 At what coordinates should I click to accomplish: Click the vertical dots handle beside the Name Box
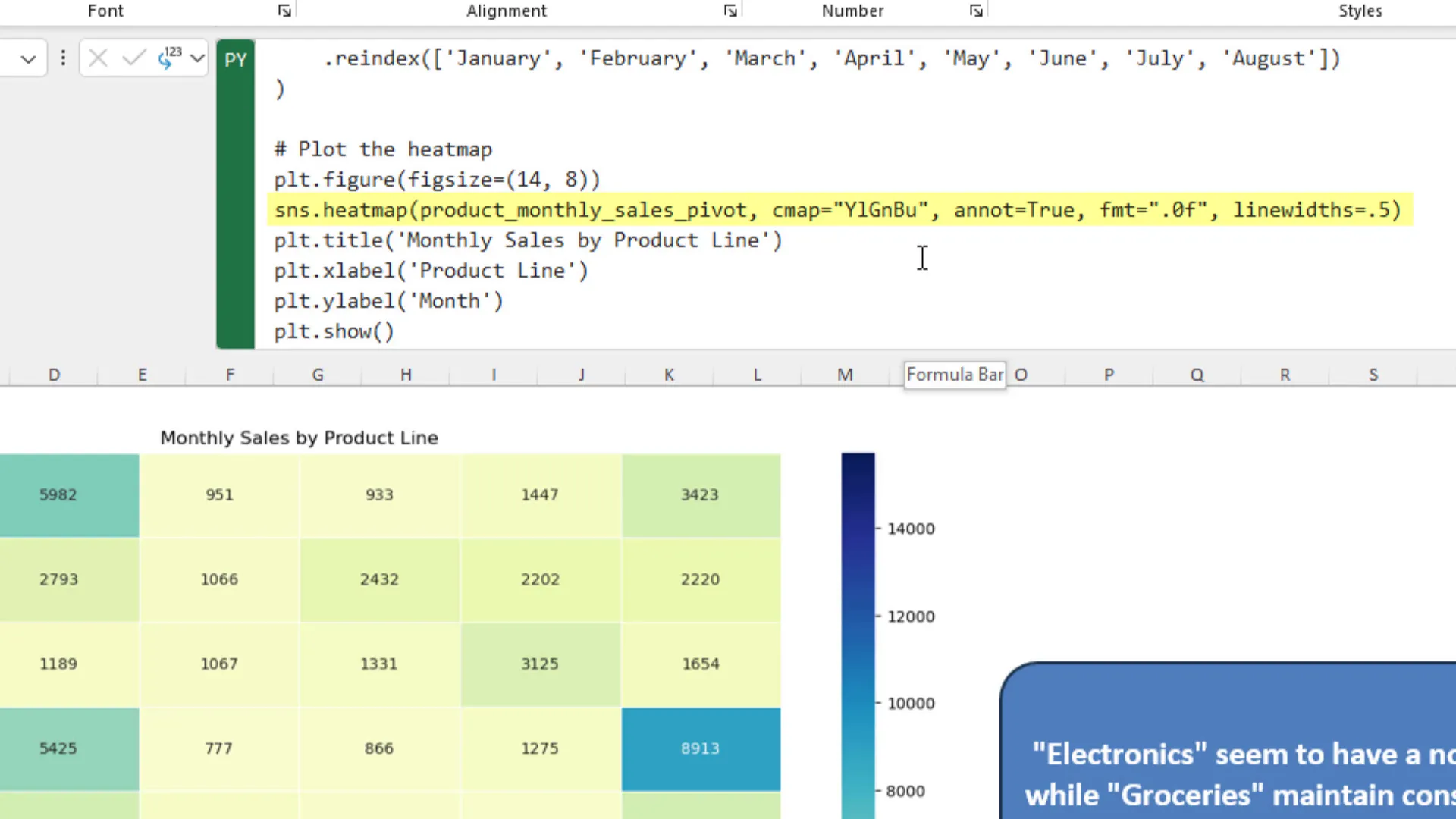(63, 58)
